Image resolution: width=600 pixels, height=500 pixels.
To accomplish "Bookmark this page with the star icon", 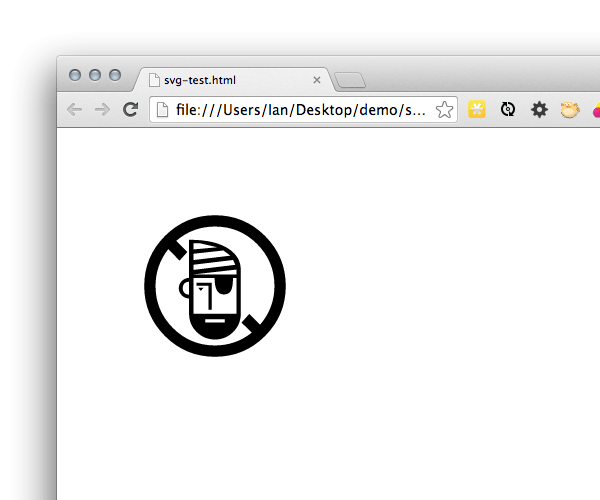I will (x=444, y=110).
